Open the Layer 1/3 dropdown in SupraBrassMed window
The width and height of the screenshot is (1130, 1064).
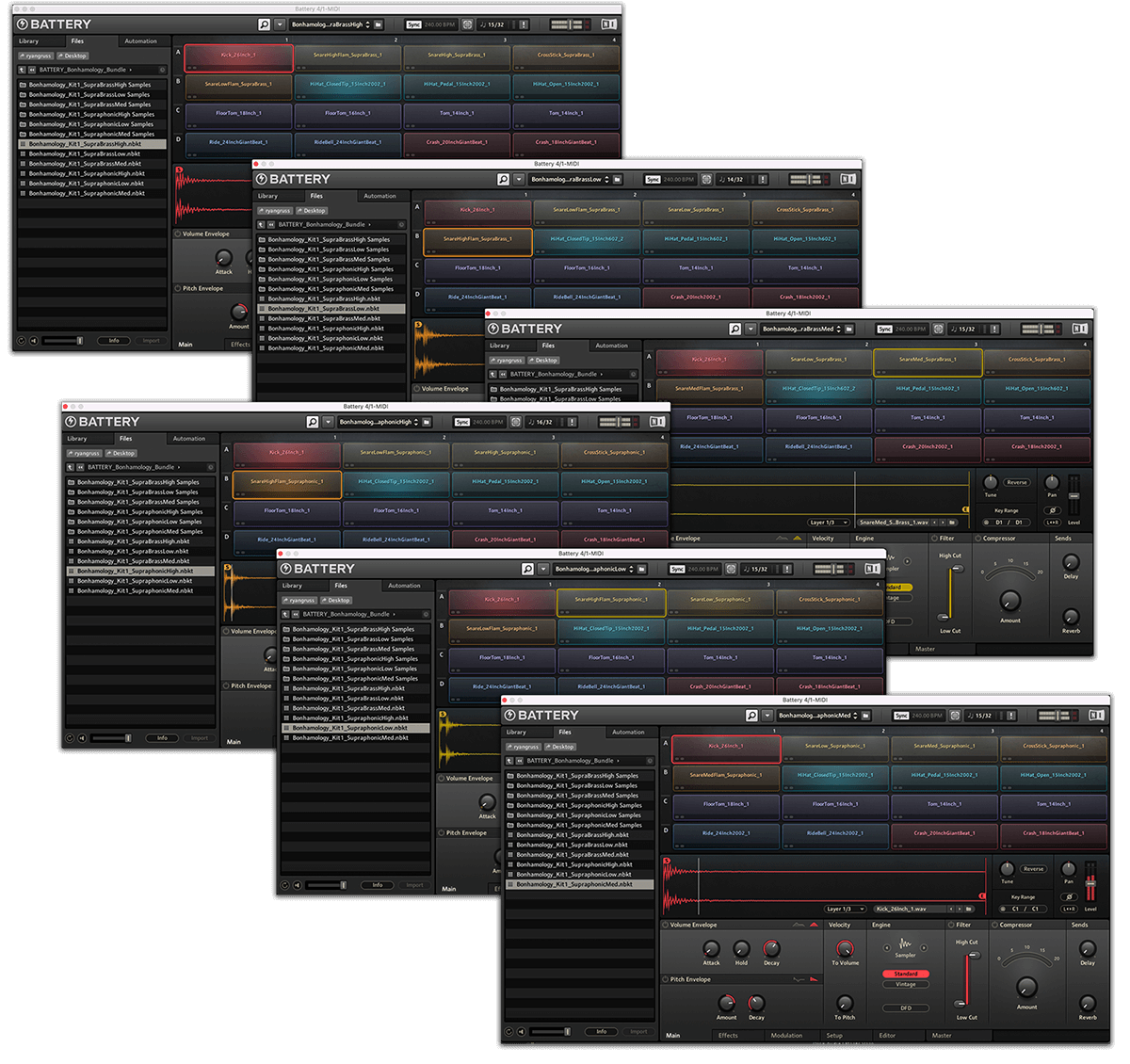(x=829, y=523)
